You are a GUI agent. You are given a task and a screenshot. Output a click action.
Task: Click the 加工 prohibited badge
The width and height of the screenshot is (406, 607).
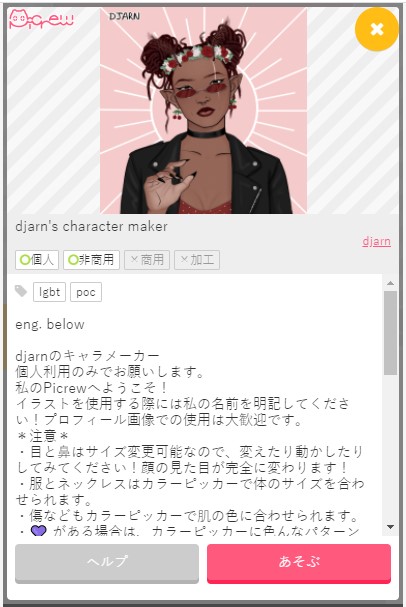click(197, 260)
